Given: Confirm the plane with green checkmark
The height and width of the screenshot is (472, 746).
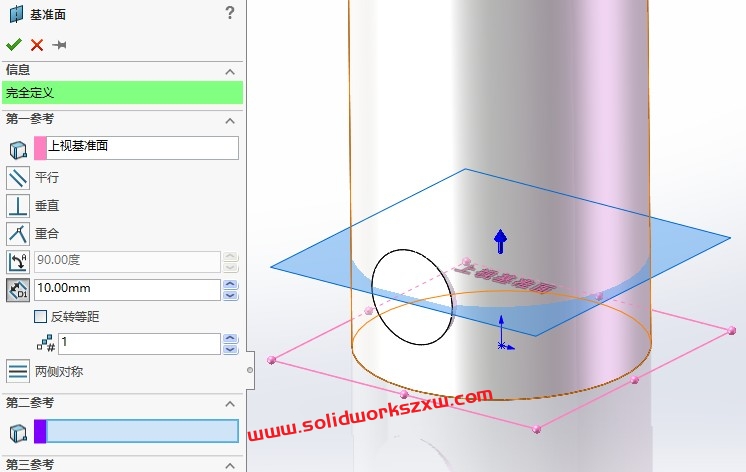Looking at the screenshot, I should pyautogui.click(x=14, y=45).
